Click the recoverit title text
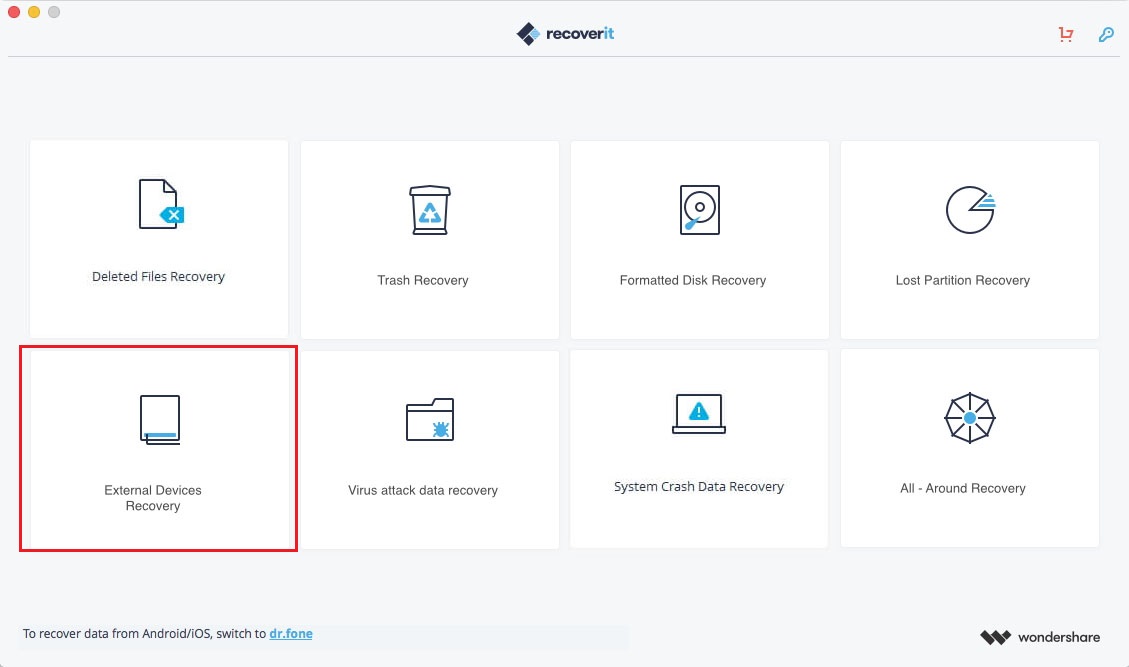Image resolution: width=1129 pixels, height=667 pixels. click(x=580, y=33)
